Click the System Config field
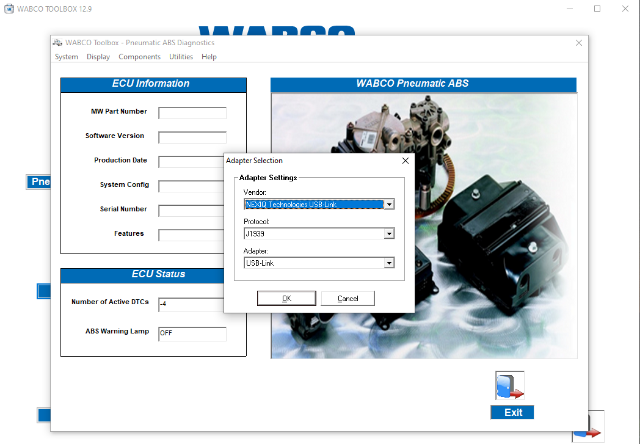Screen dimensions: 640x444 point(191,186)
